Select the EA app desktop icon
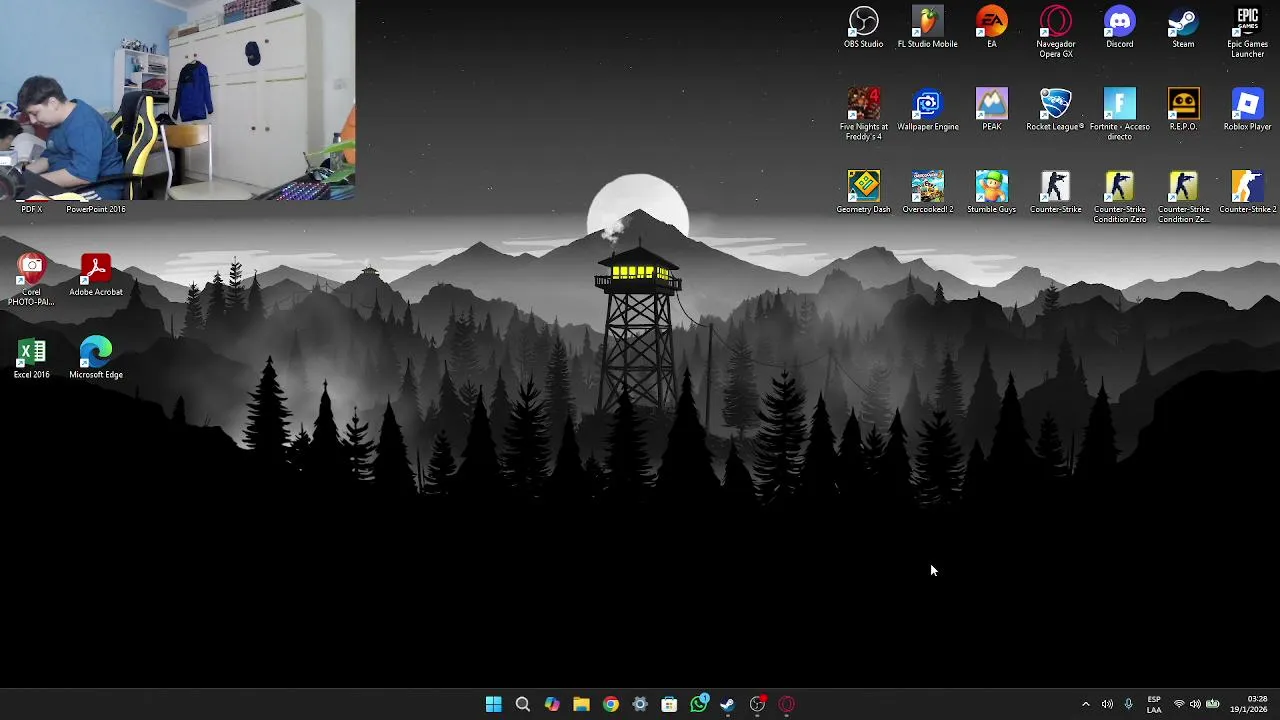Image resolution: width=1280 pixels, height=720 pixels. click(991, 27)
